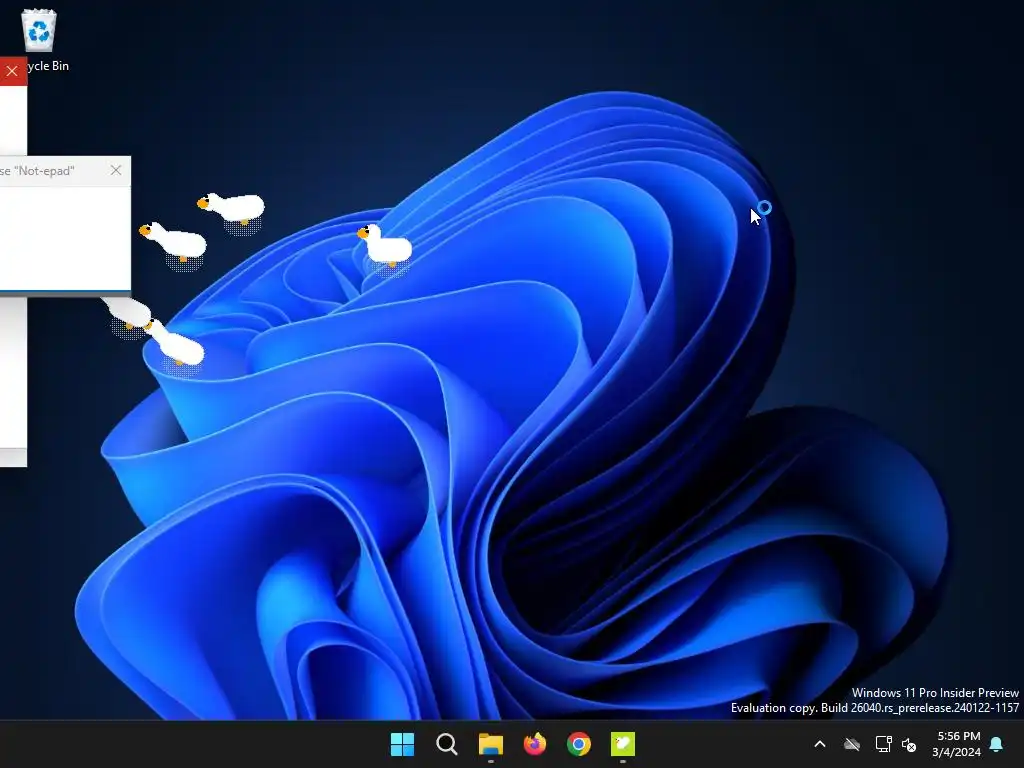Viewport: 1024px width, 768px height.
Task: Click the muted volume tray icon
Action: click(909, 744)
